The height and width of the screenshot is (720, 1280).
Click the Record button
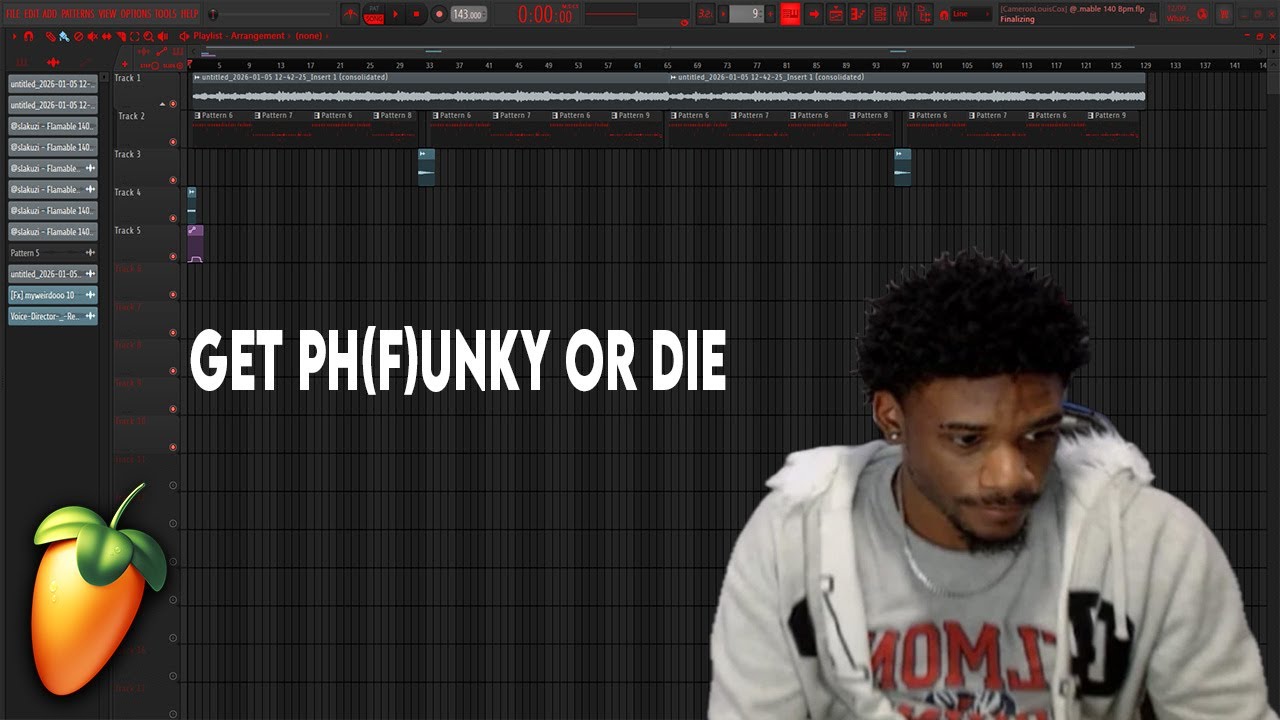coord(439,14)
